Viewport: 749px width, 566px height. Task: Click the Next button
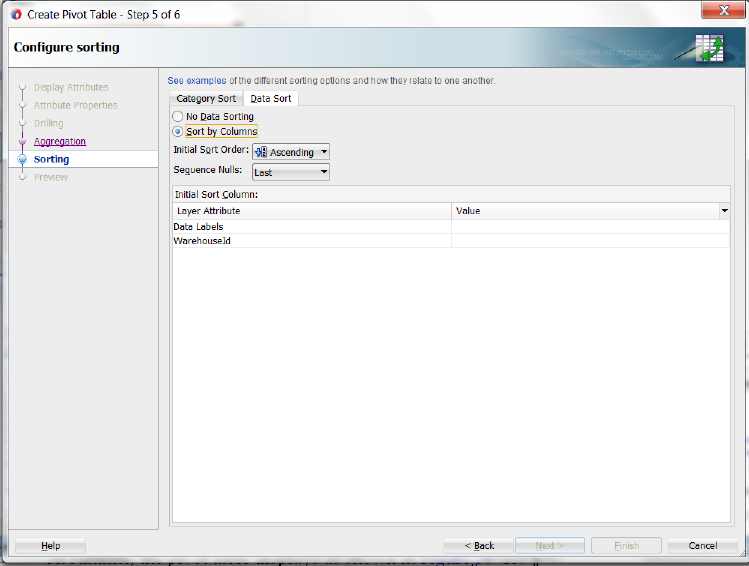tap(550, 545)
